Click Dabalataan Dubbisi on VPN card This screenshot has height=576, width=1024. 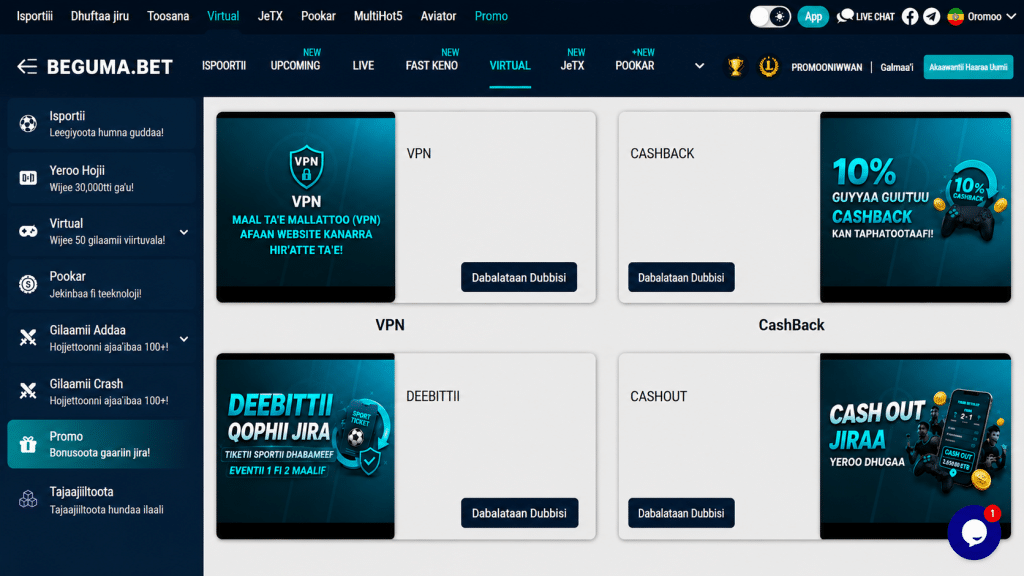tap(519, 278)
